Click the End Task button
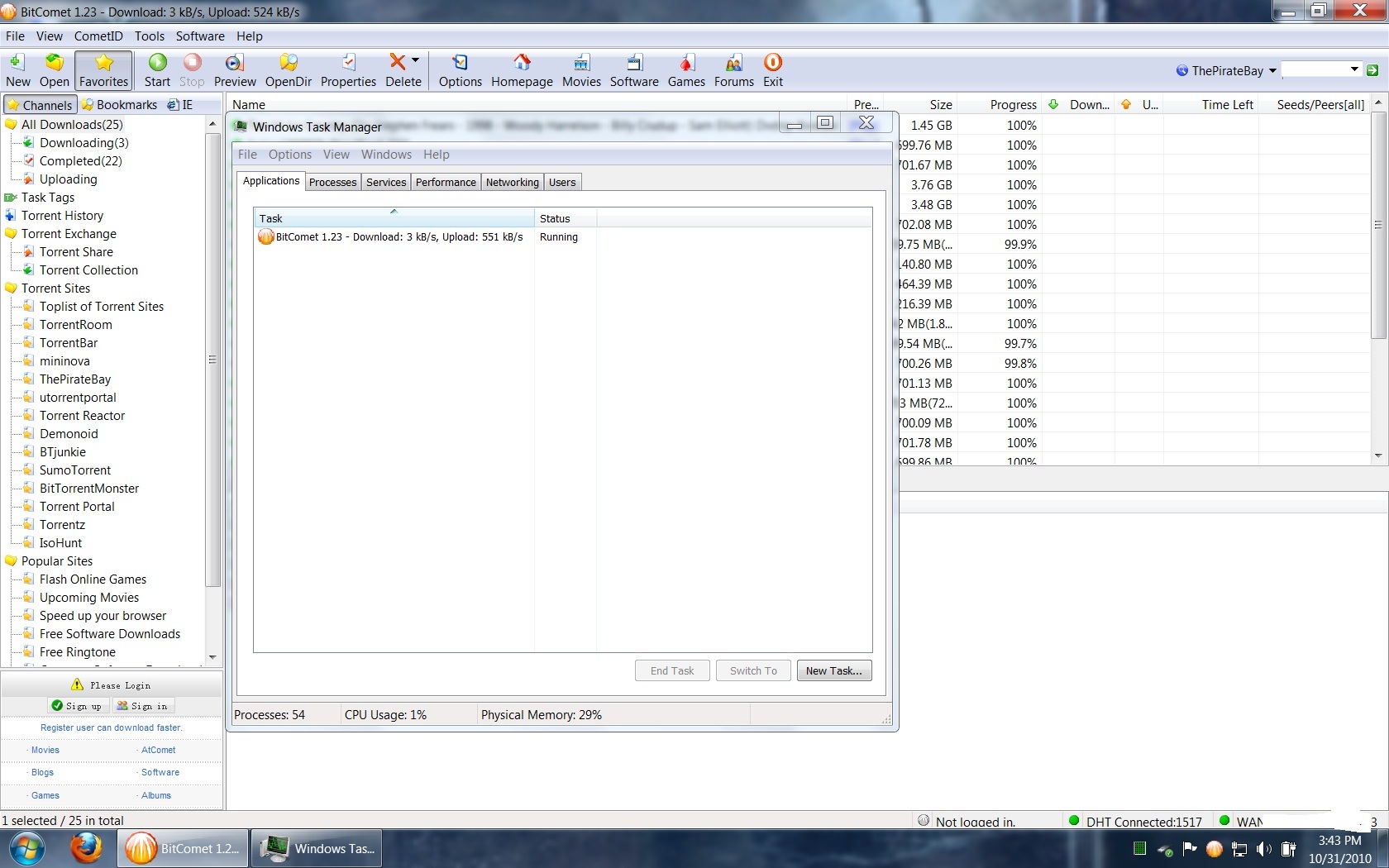 coord(672,670)
